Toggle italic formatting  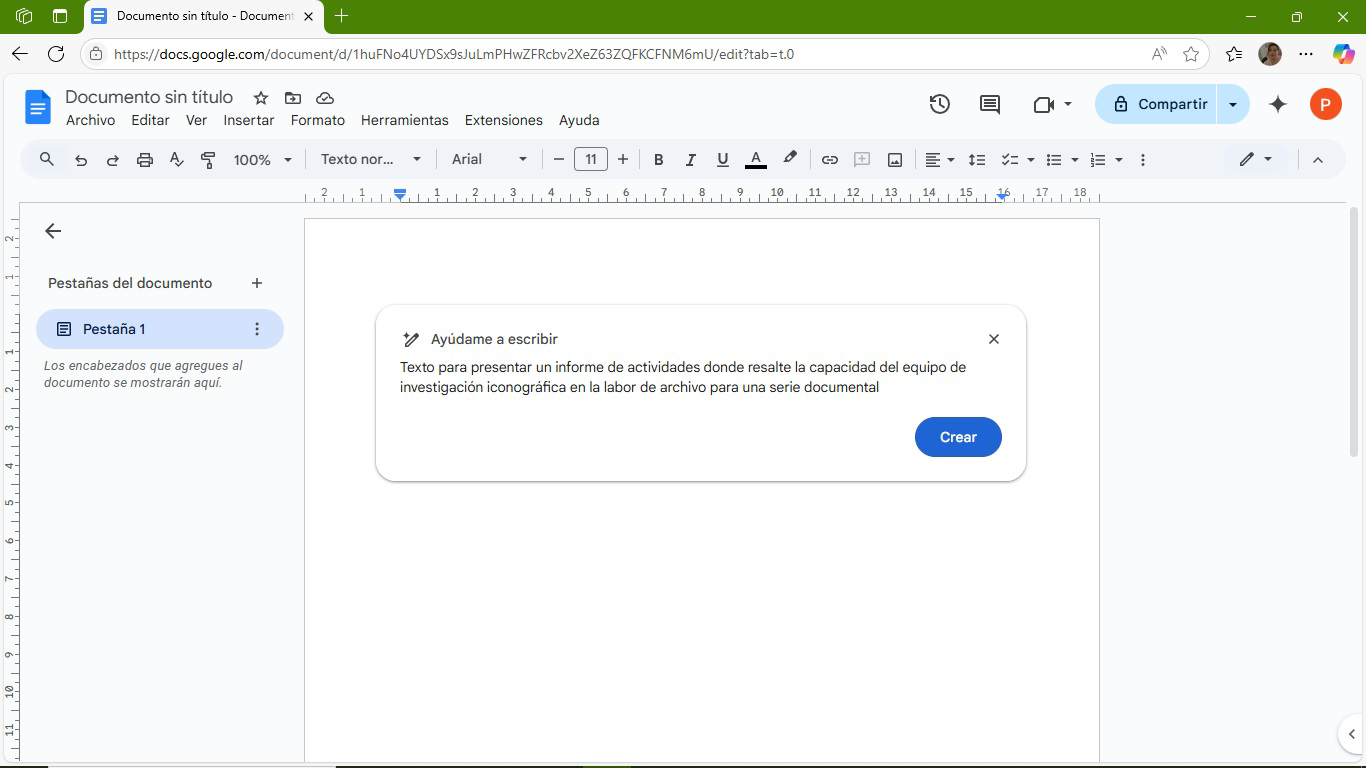pos(690,160)
